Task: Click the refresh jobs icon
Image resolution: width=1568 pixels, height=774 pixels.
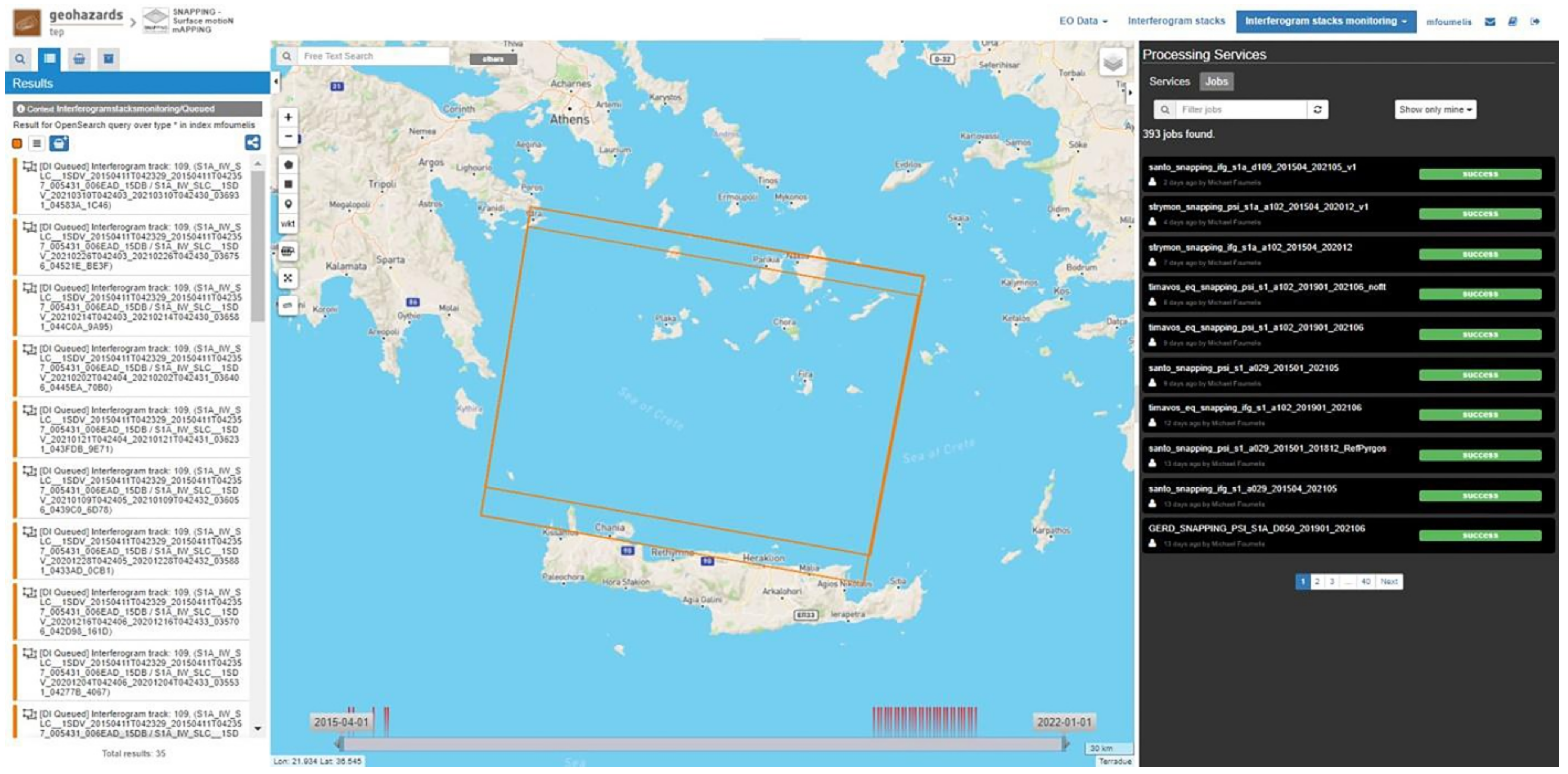Action: [1317, 110]
